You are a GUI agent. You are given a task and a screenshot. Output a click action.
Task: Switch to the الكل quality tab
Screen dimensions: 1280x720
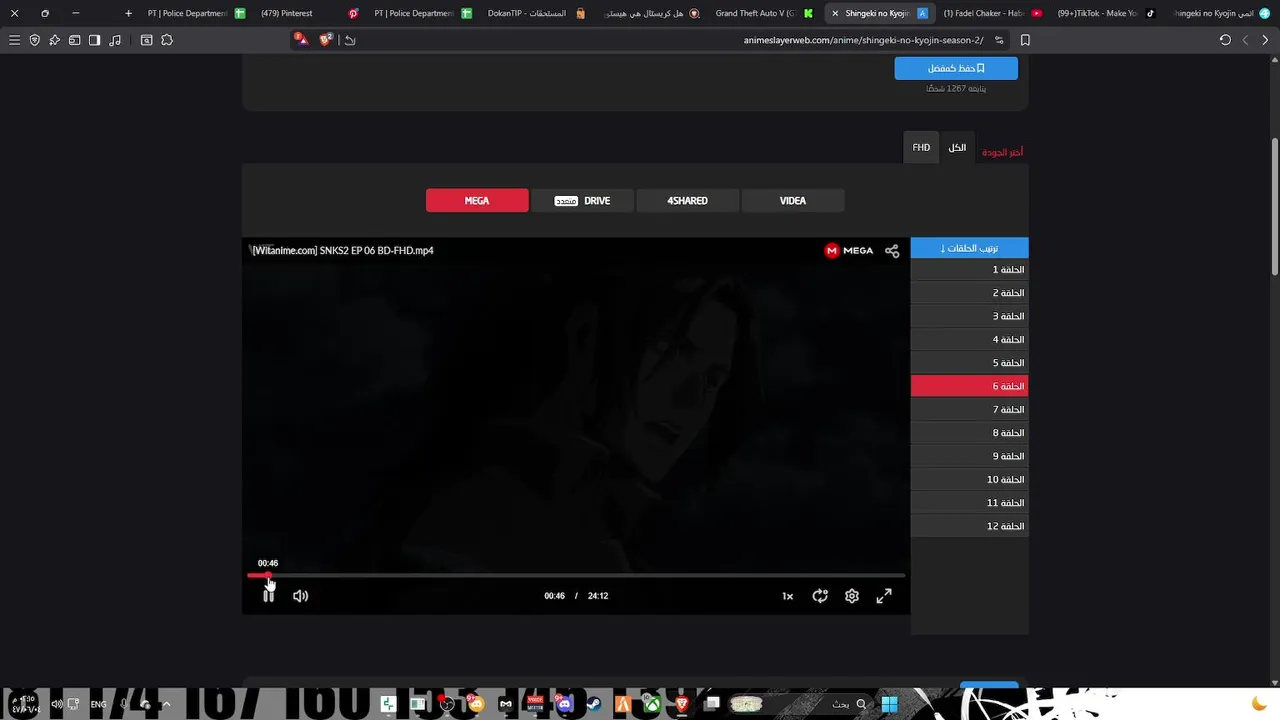[957, 147]
